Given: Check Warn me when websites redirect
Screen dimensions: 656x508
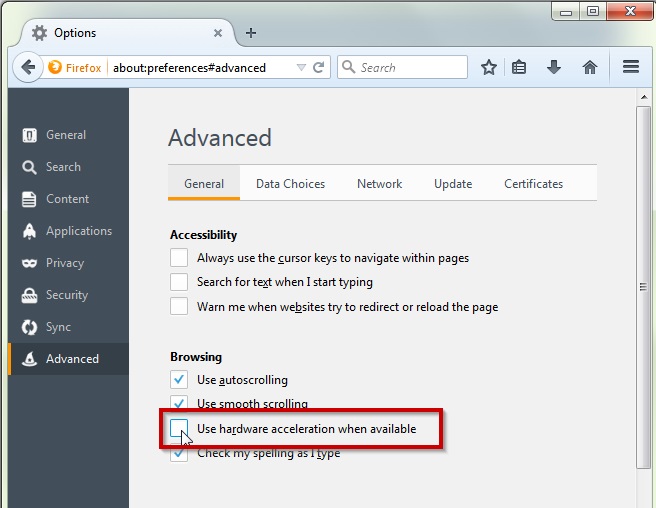Looking at the screenshot, I should [x=179, y=307].
